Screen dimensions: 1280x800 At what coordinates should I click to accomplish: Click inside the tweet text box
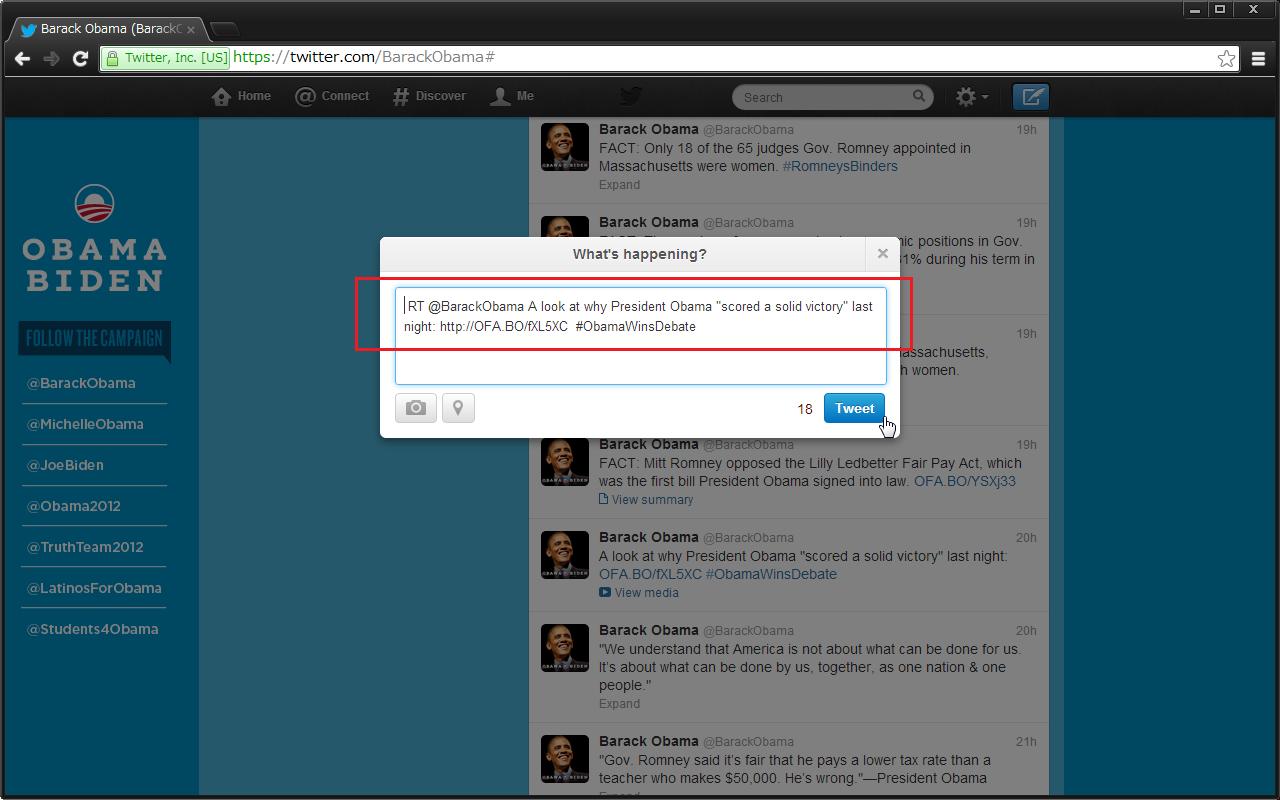(x=641, y=337)
